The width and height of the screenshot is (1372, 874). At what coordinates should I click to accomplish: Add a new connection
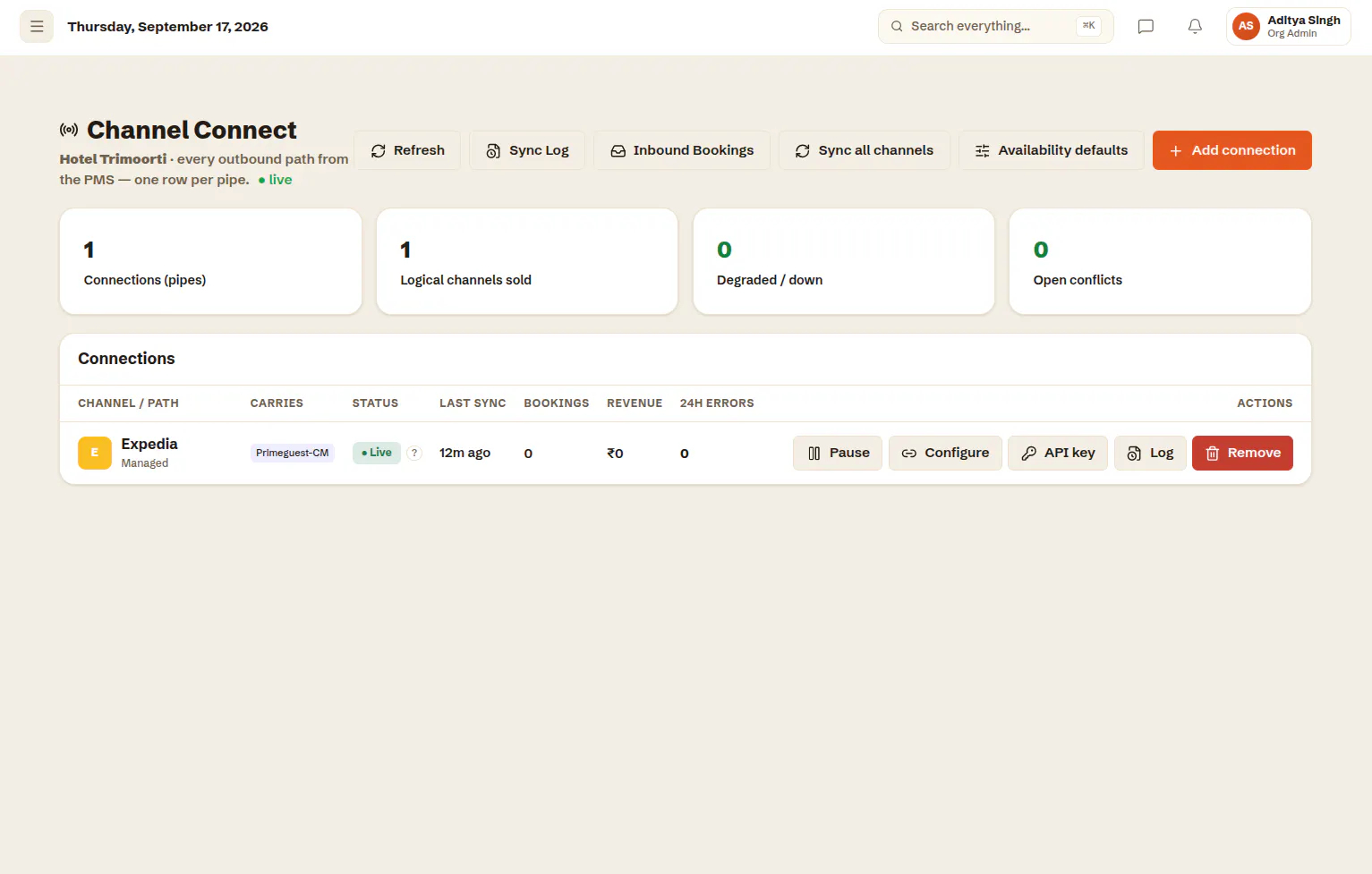click(x=1232, y=150)
